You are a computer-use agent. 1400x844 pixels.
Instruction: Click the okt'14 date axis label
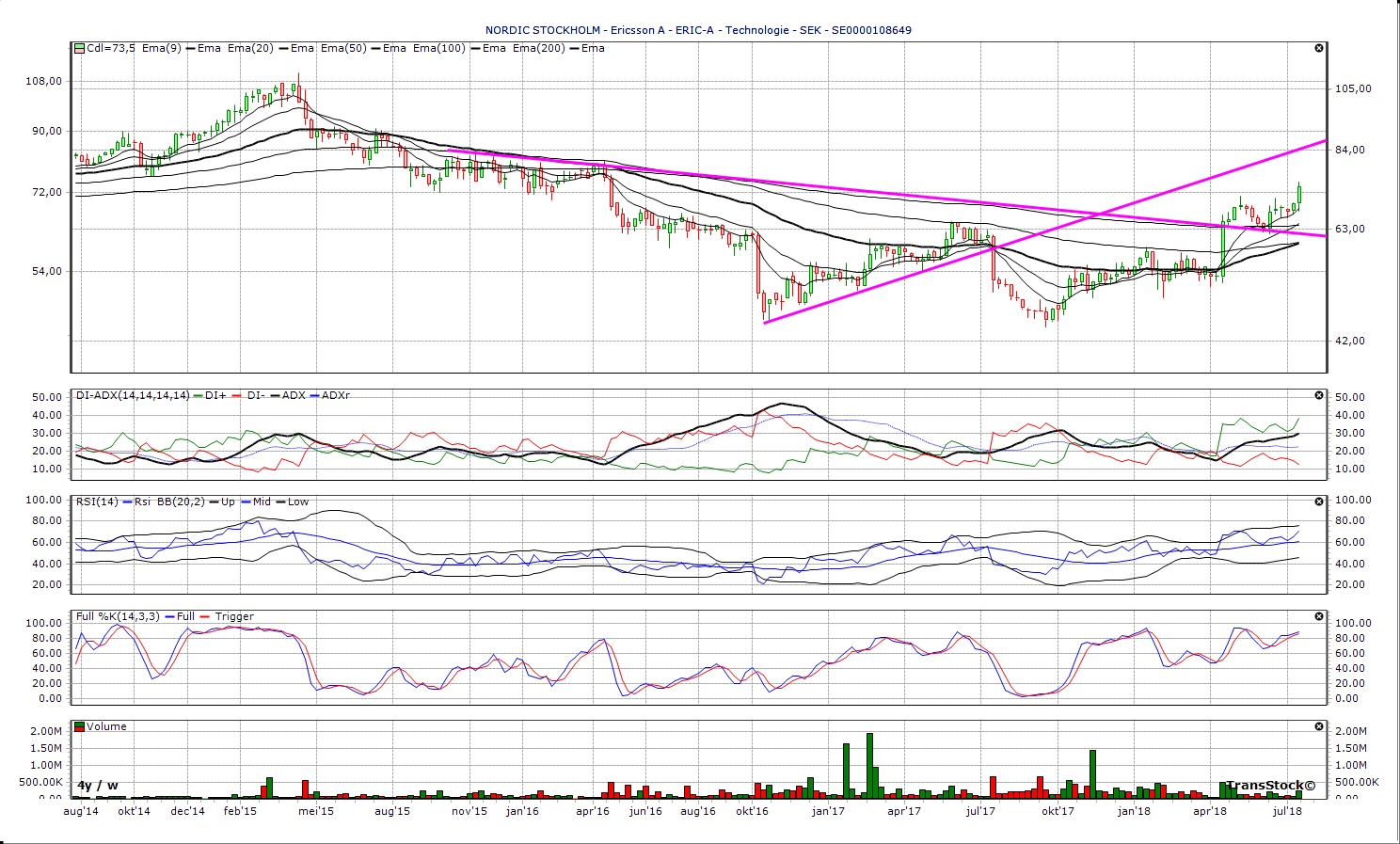[135, 810]
